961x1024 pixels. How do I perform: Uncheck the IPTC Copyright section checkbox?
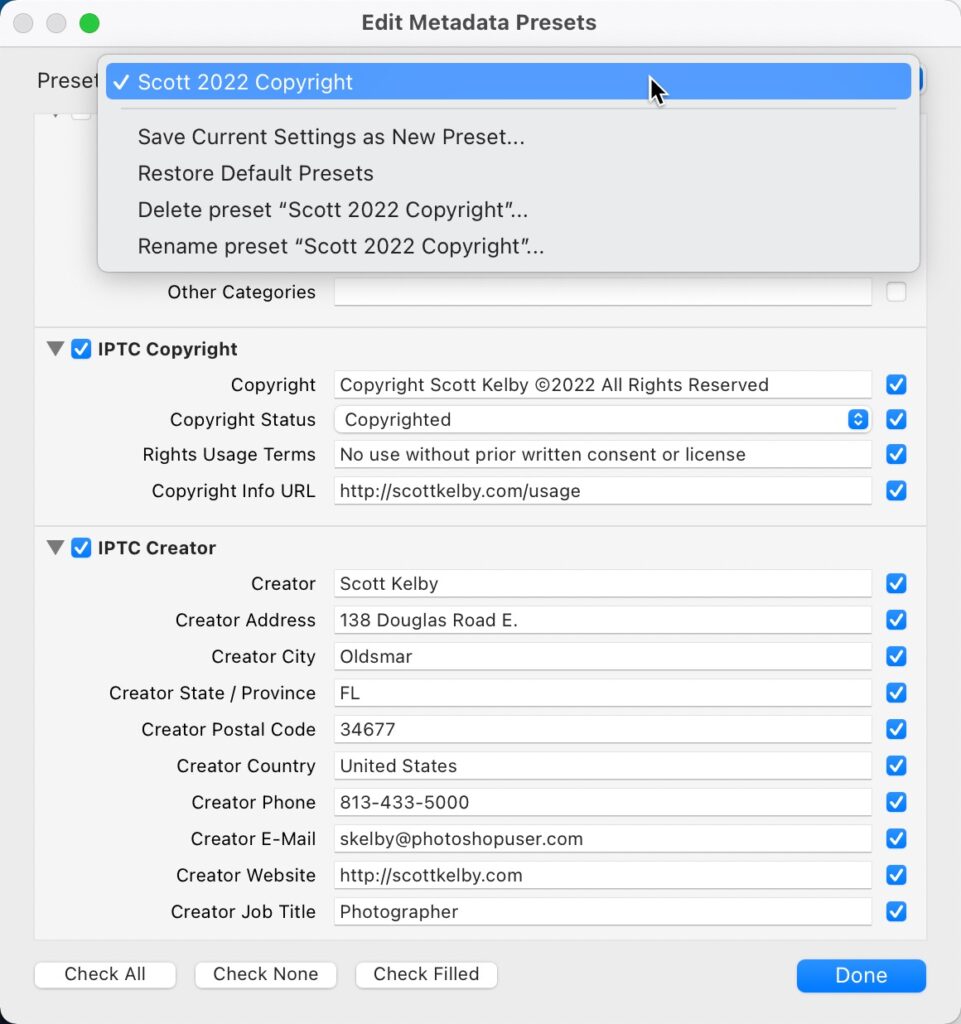tap(81, 349)
